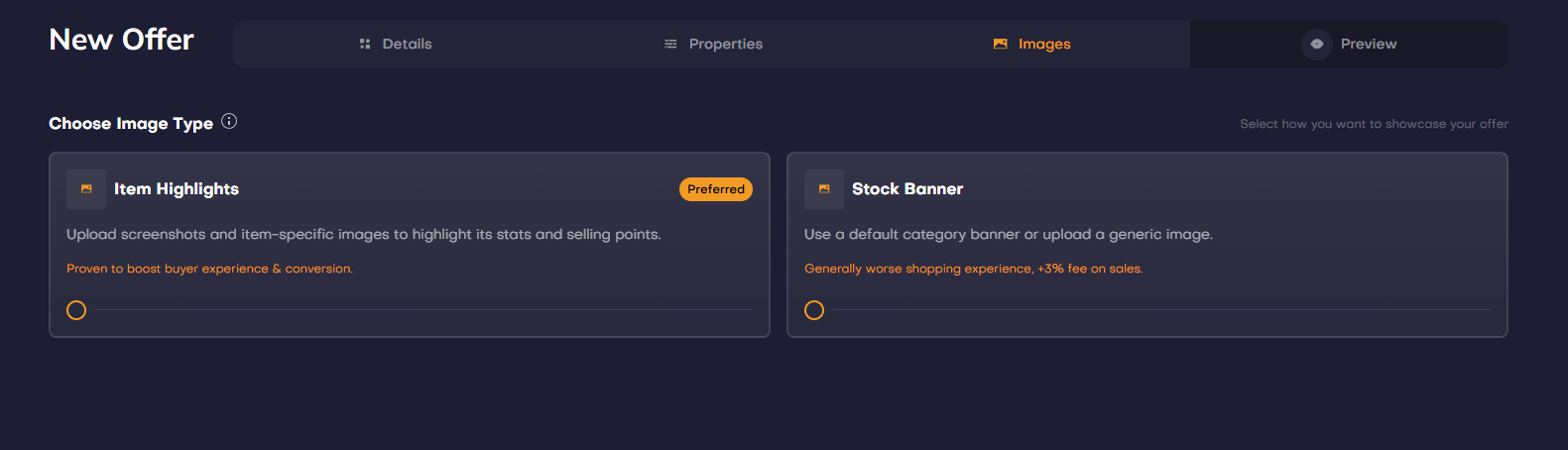Click the New Offer page heading
The width and height of the screenshot is (1568, 450).
coord(122,40)
